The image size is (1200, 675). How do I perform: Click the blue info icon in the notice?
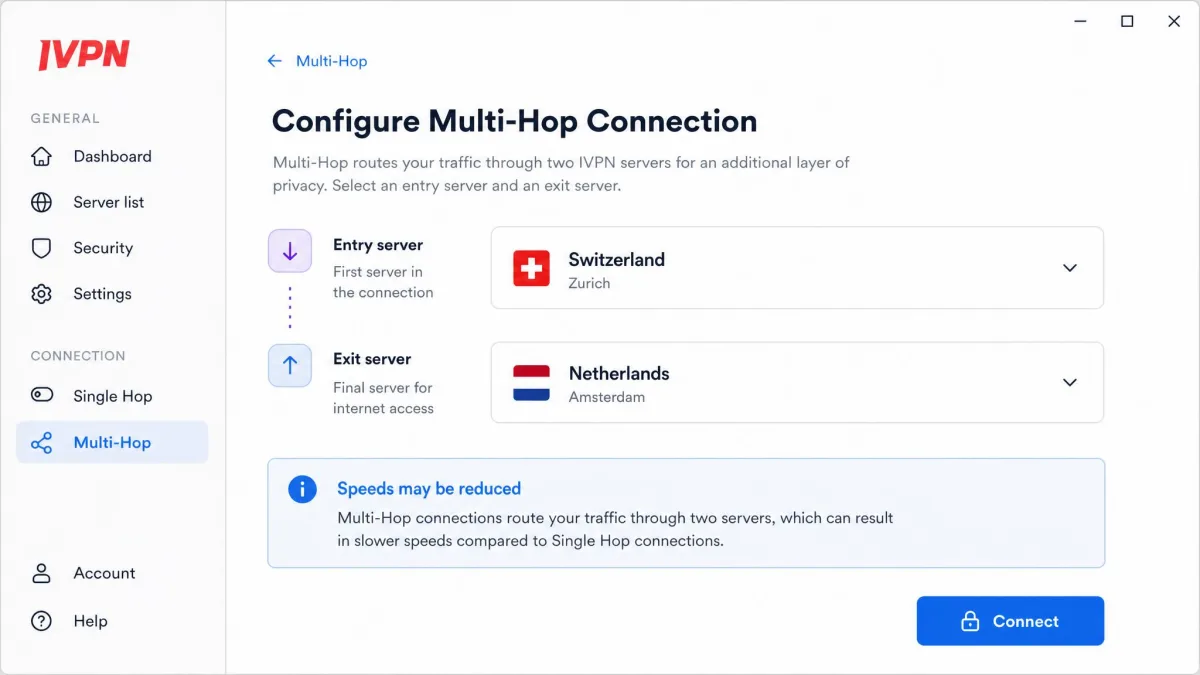(x=302, y=489)
